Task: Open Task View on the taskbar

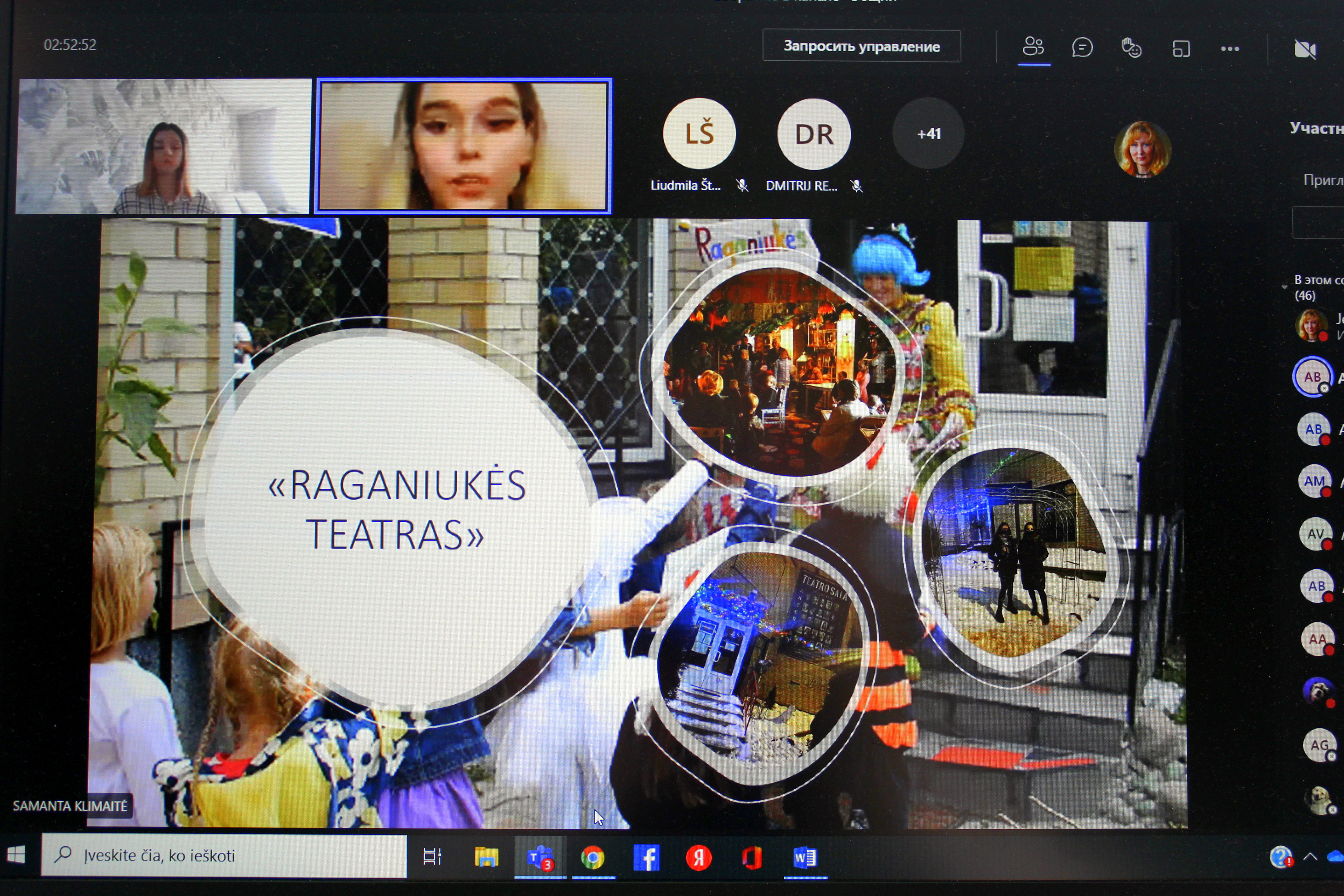Action: point(432,857)
